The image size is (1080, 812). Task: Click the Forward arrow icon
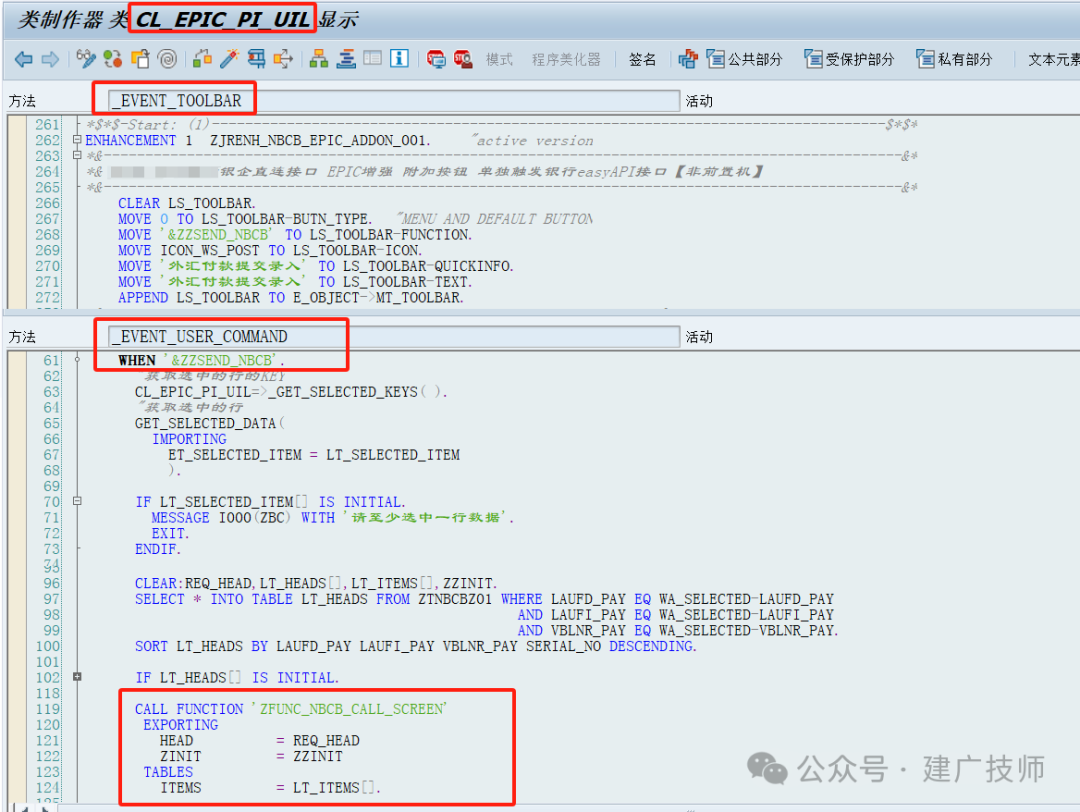click(x=50, y=59)
